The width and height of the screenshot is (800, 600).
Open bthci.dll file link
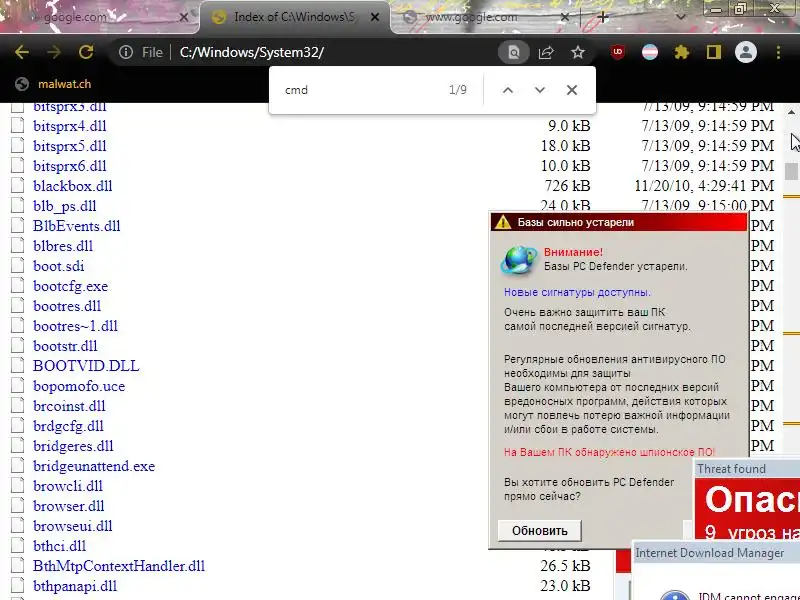[x=60, y=546]
